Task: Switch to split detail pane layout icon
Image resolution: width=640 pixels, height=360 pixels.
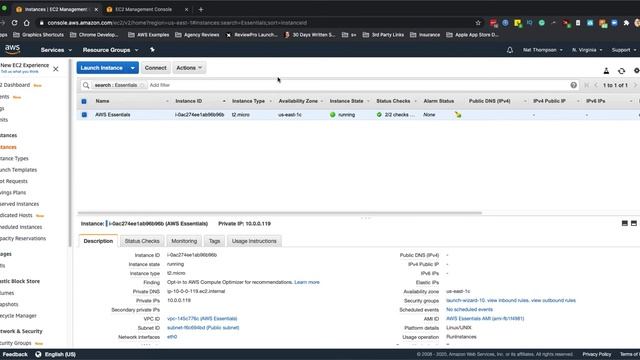Action: (x=624, y=223)
